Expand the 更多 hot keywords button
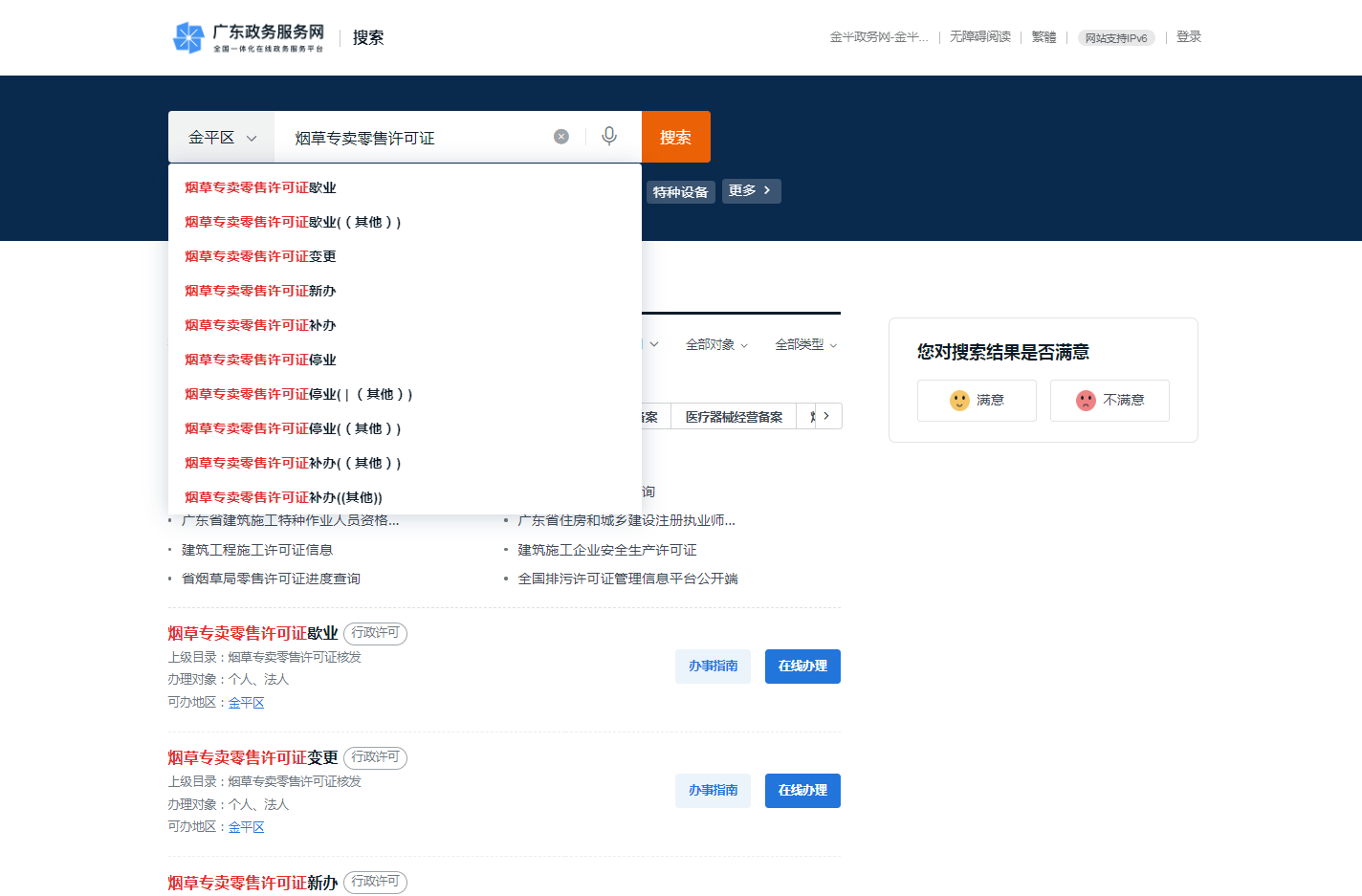 (x=751, y=191)
